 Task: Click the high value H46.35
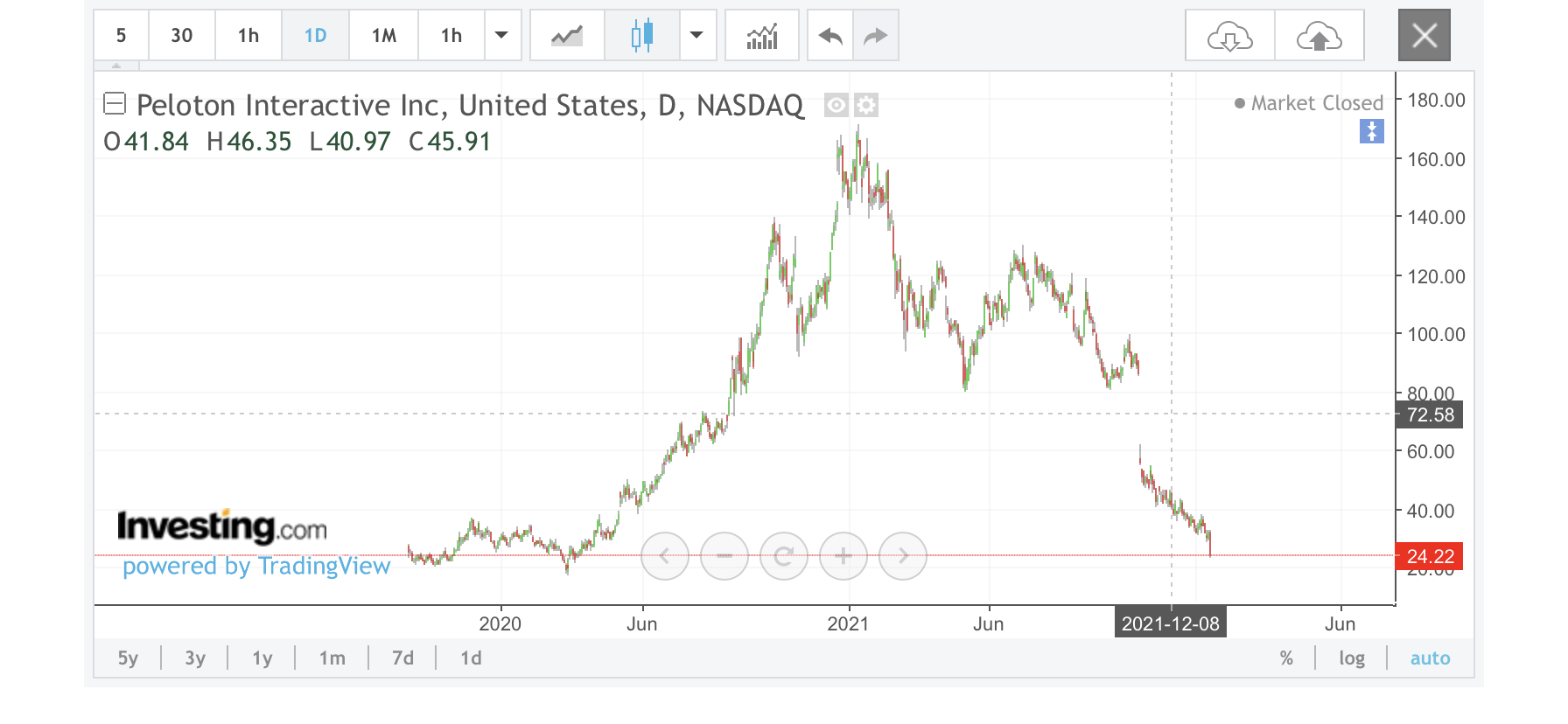coord(249,142)
